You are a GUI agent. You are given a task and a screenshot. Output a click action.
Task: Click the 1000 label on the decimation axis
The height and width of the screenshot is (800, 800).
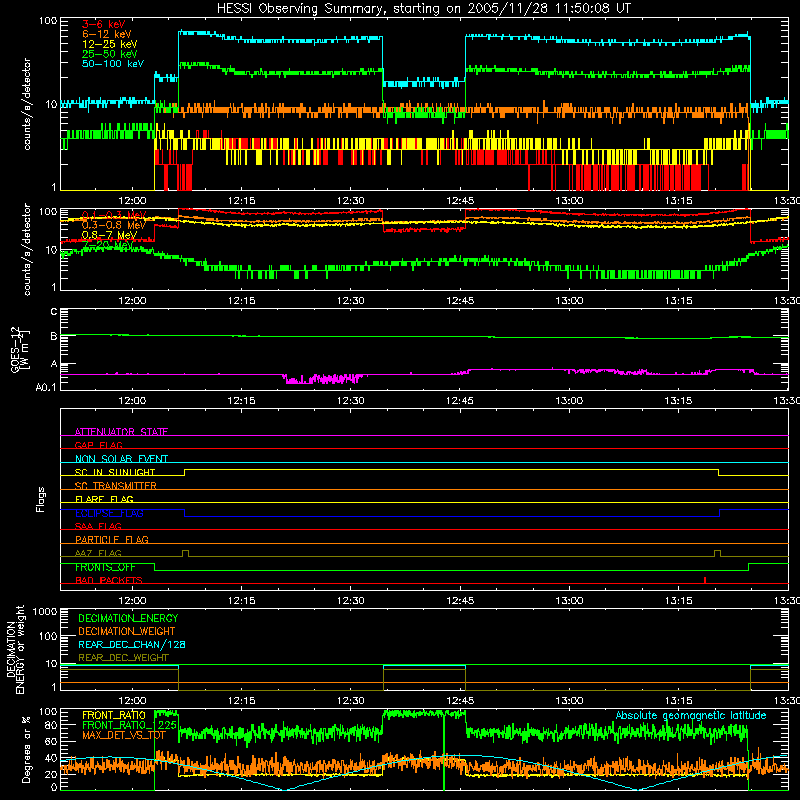(45, 611)
